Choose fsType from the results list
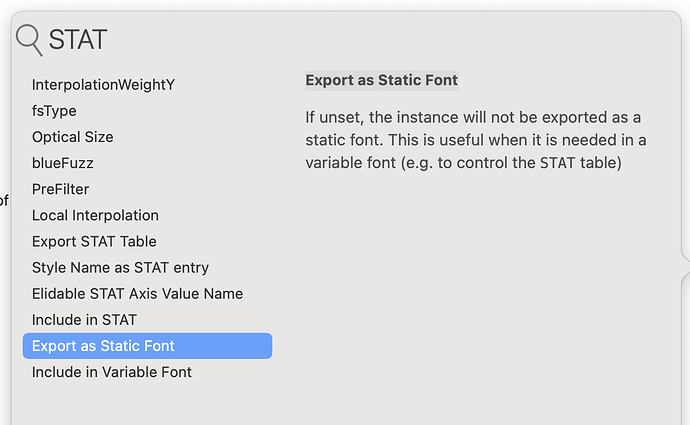This screenshot has width=690, height=425. pos(54,111)
